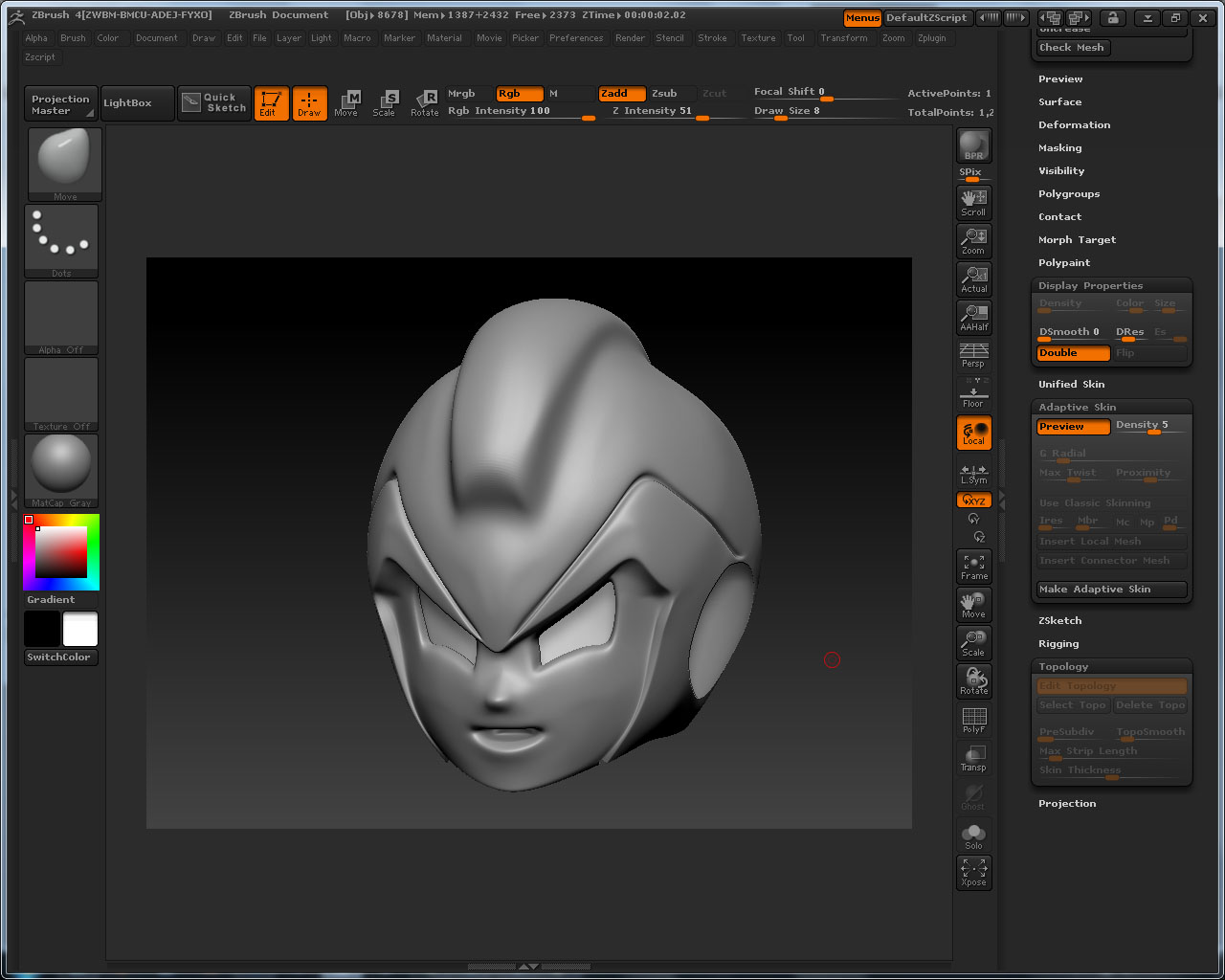Enable PolyF polyframe display

[x=973, y=720]
